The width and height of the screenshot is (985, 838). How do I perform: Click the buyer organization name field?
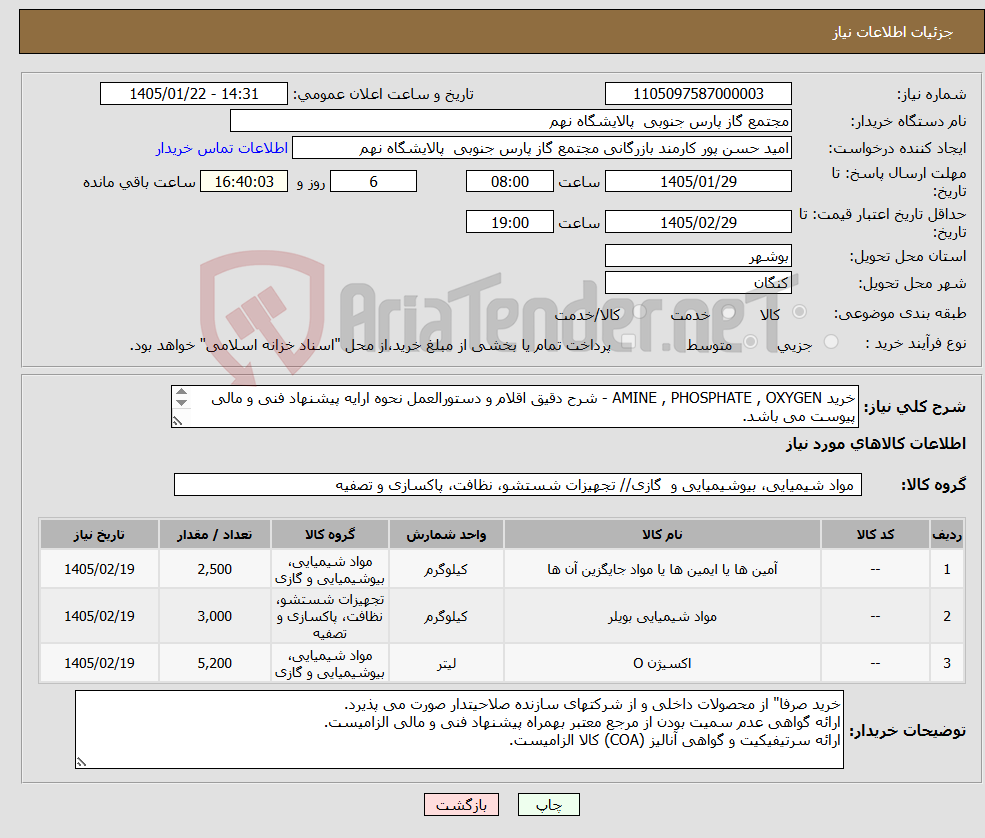click(511, 121)
